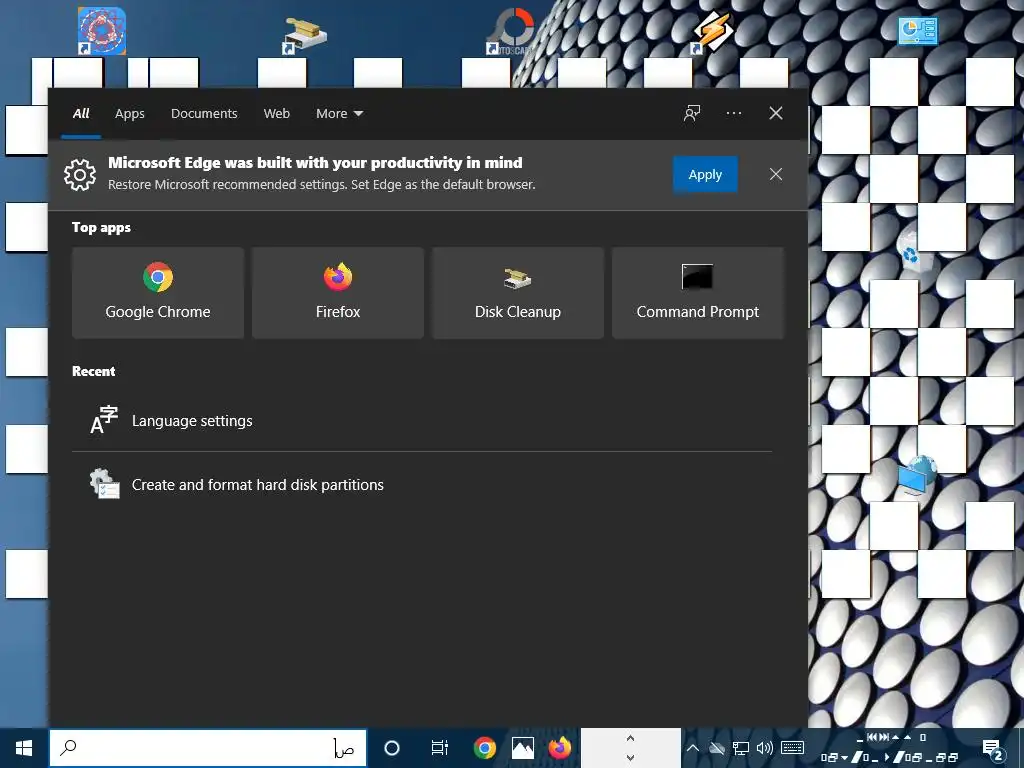This screenshot has width=1024, height=768.
Task: Click the taskbar toolbar down arrow
Action: pos(630,758)
